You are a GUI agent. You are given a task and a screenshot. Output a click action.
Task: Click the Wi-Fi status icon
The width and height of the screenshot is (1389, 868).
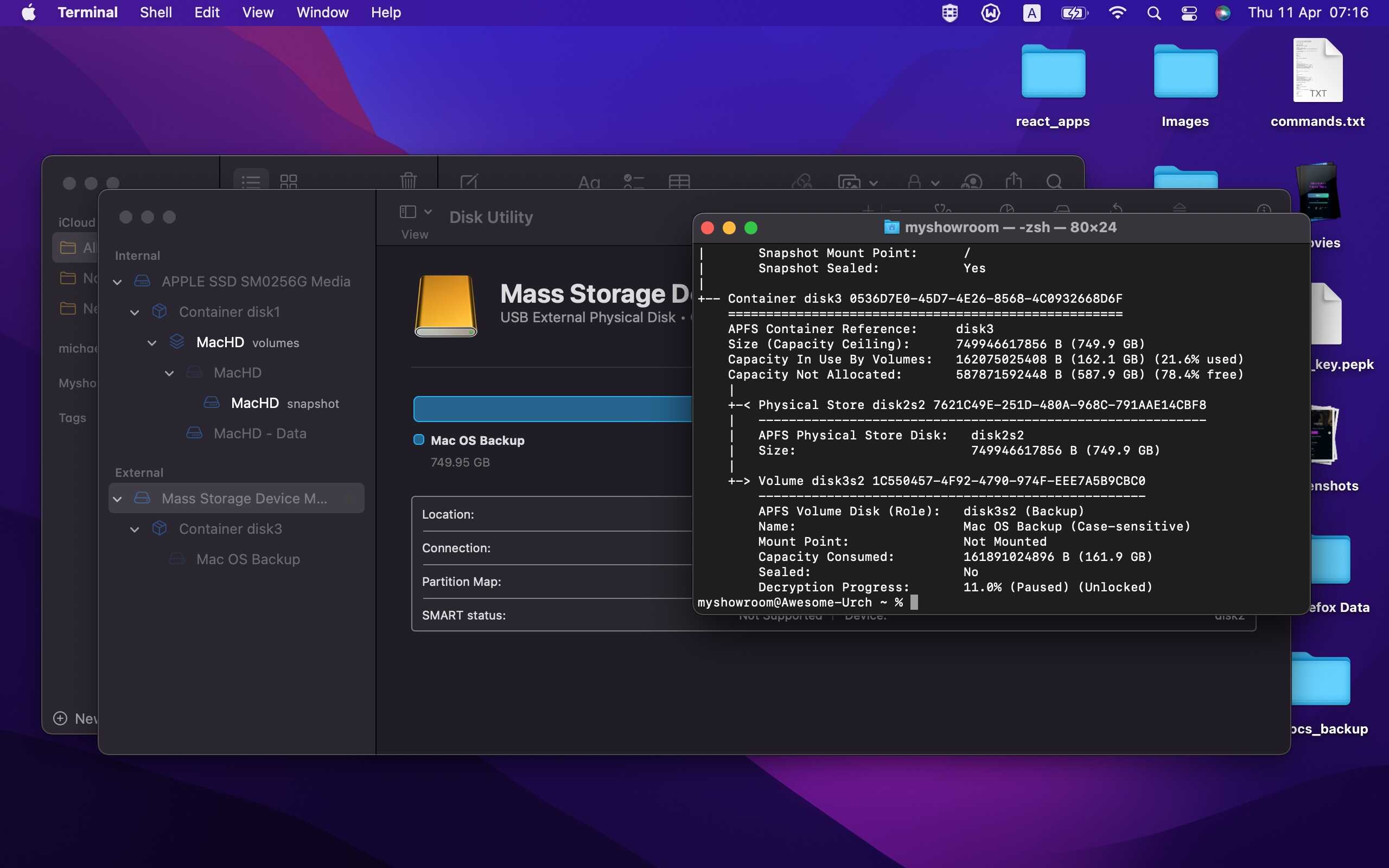1117,12
